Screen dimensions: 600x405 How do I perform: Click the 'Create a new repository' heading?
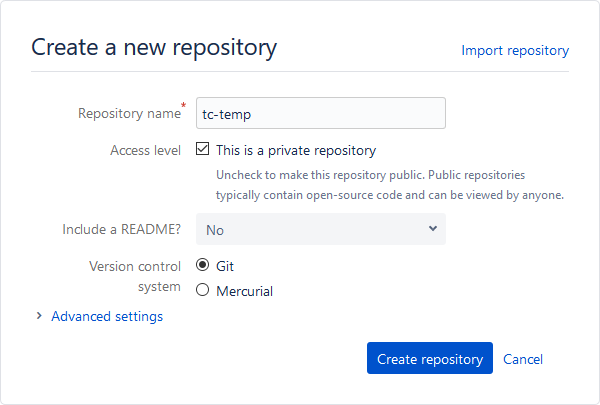point(154,47)
